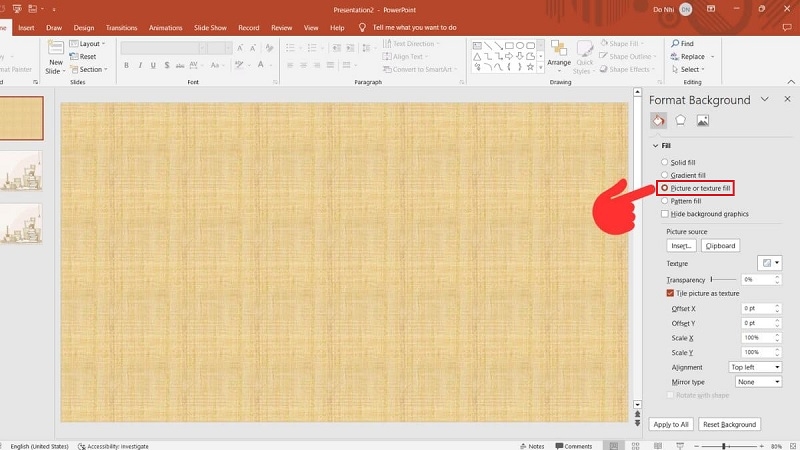Open the Select dropdown in Editing
Image resolution: width=800 pixels, height=450 pixels.
[x=688, y=69]
